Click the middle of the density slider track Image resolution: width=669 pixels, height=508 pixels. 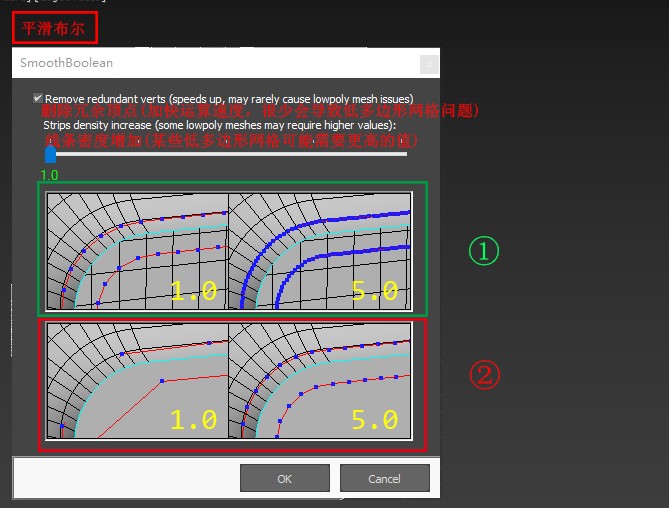(228, 154)
